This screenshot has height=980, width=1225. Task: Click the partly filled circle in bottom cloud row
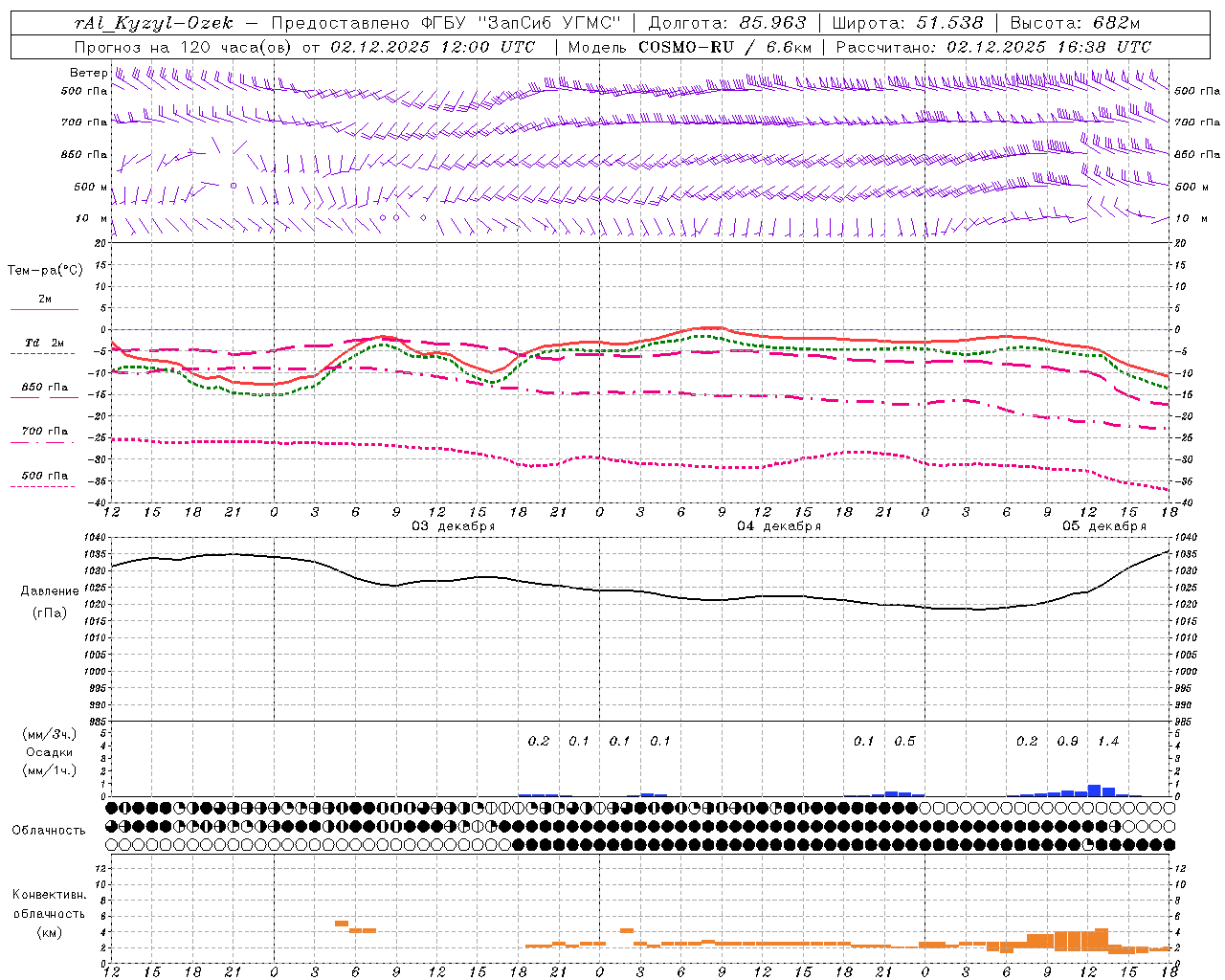coord(1087,845)
